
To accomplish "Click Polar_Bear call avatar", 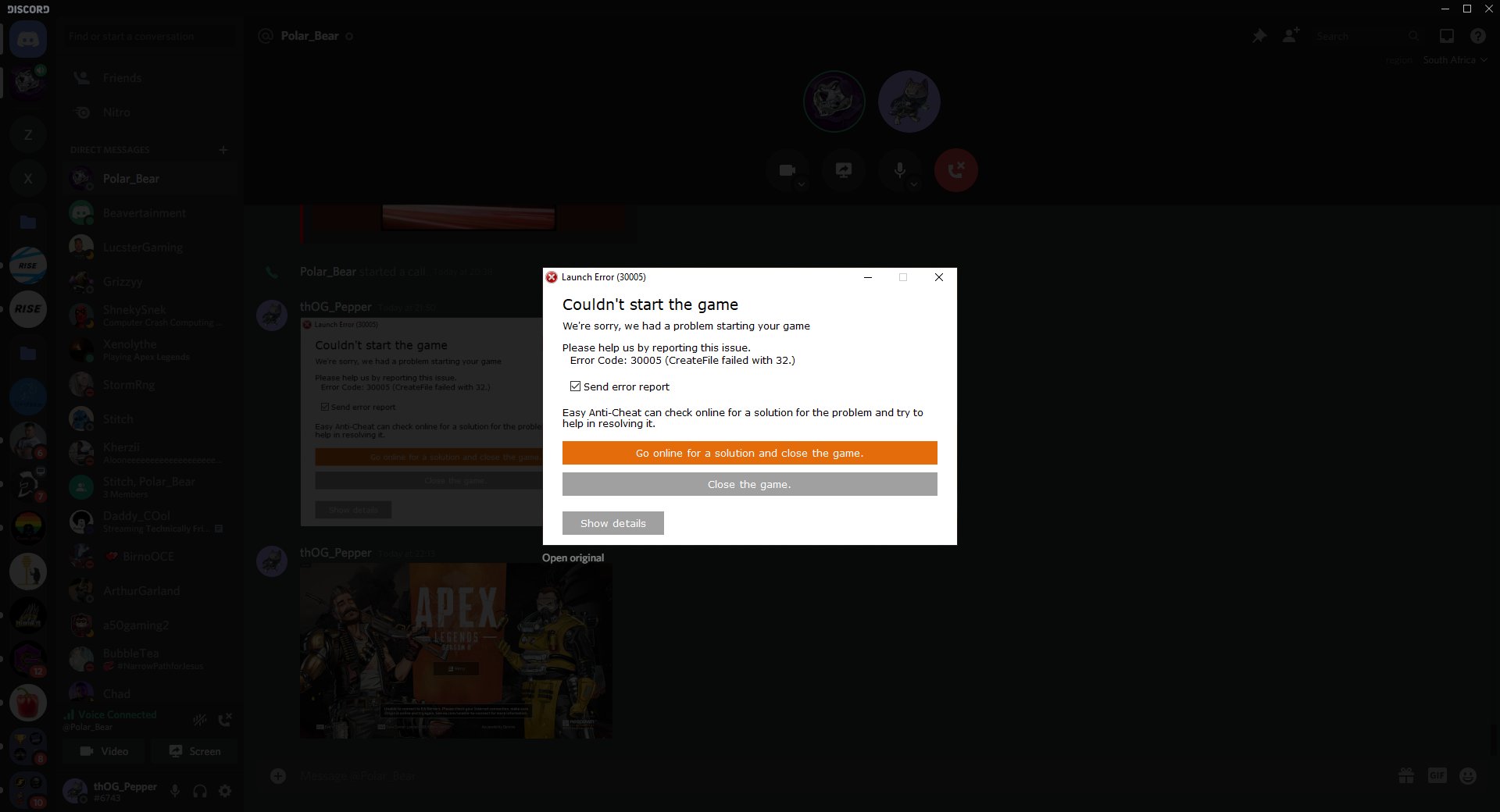I will coord(834,101).
